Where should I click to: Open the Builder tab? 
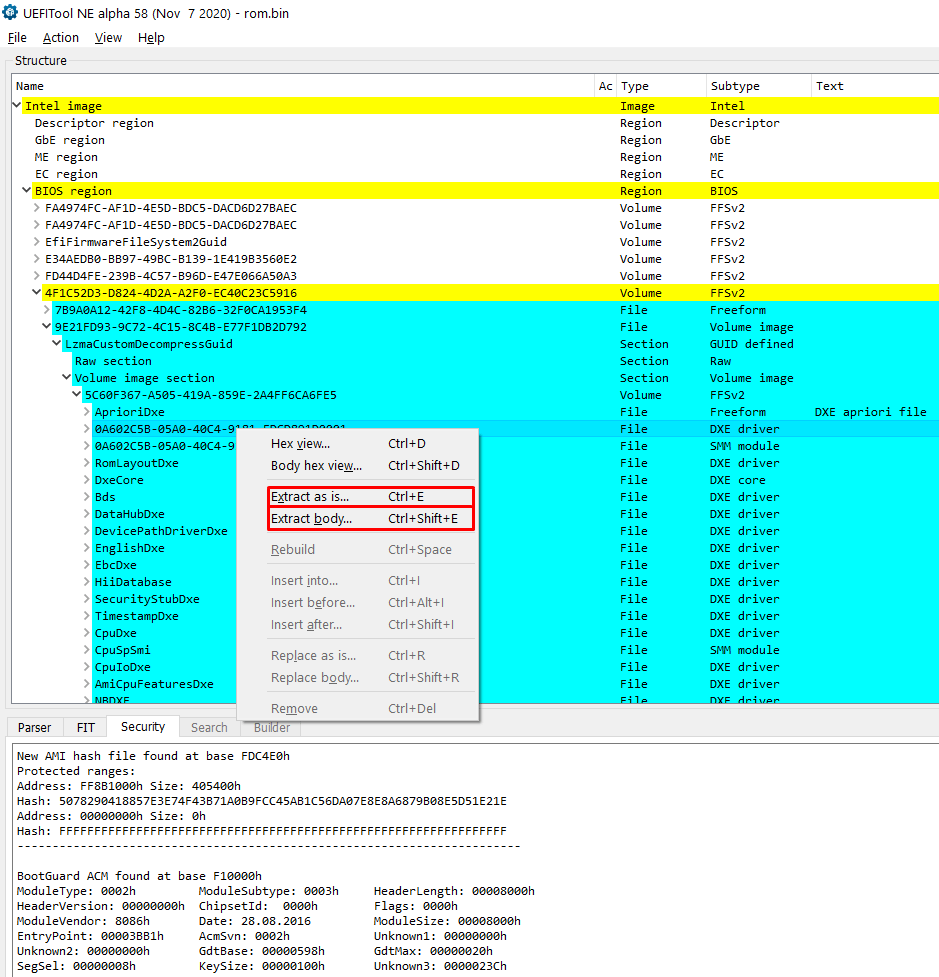(x=272, y=727)
